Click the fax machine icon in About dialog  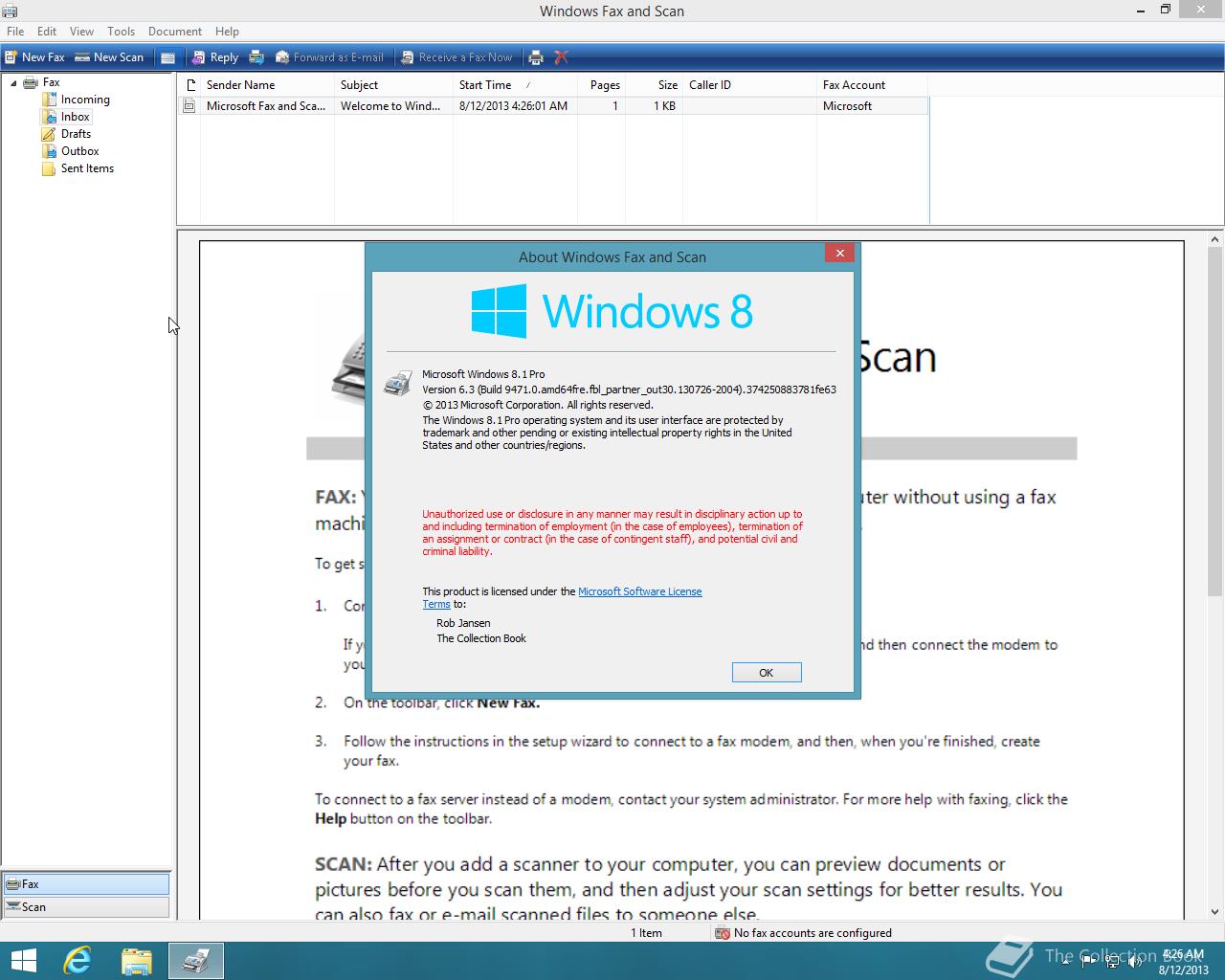397,384
